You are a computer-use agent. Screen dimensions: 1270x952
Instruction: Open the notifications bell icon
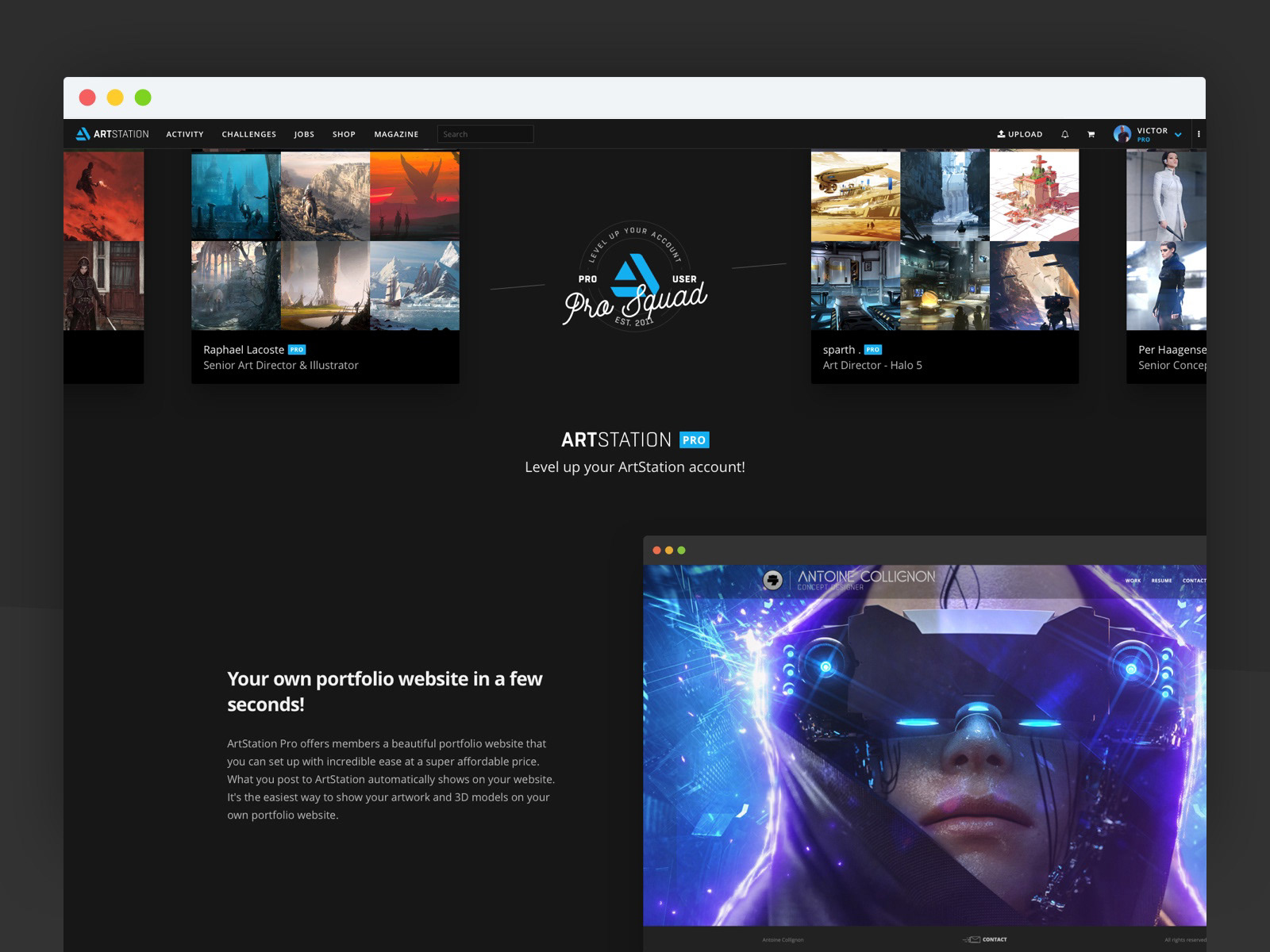pos(1064,134)
